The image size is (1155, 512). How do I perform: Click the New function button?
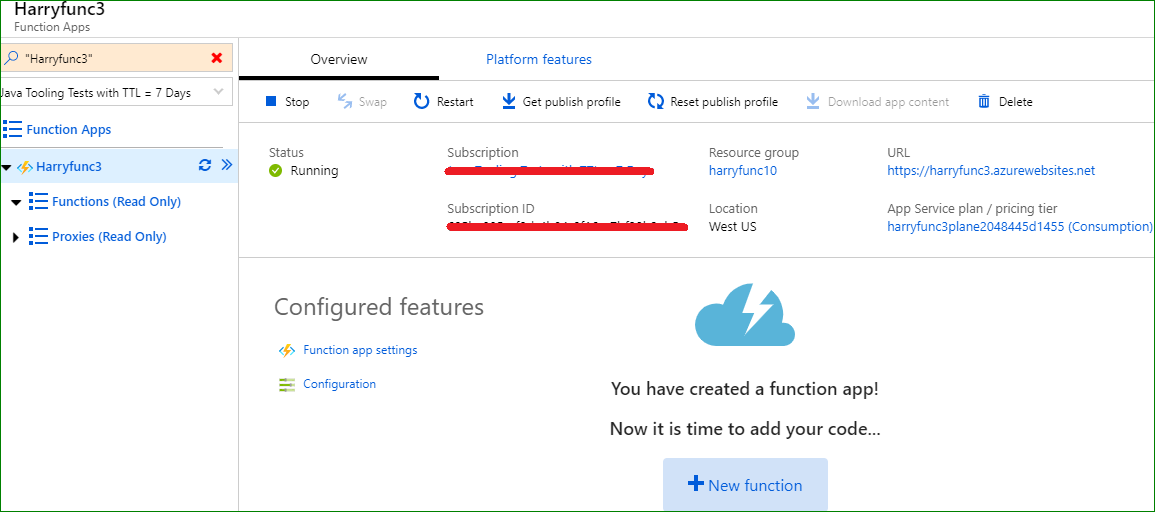[745, 485]
